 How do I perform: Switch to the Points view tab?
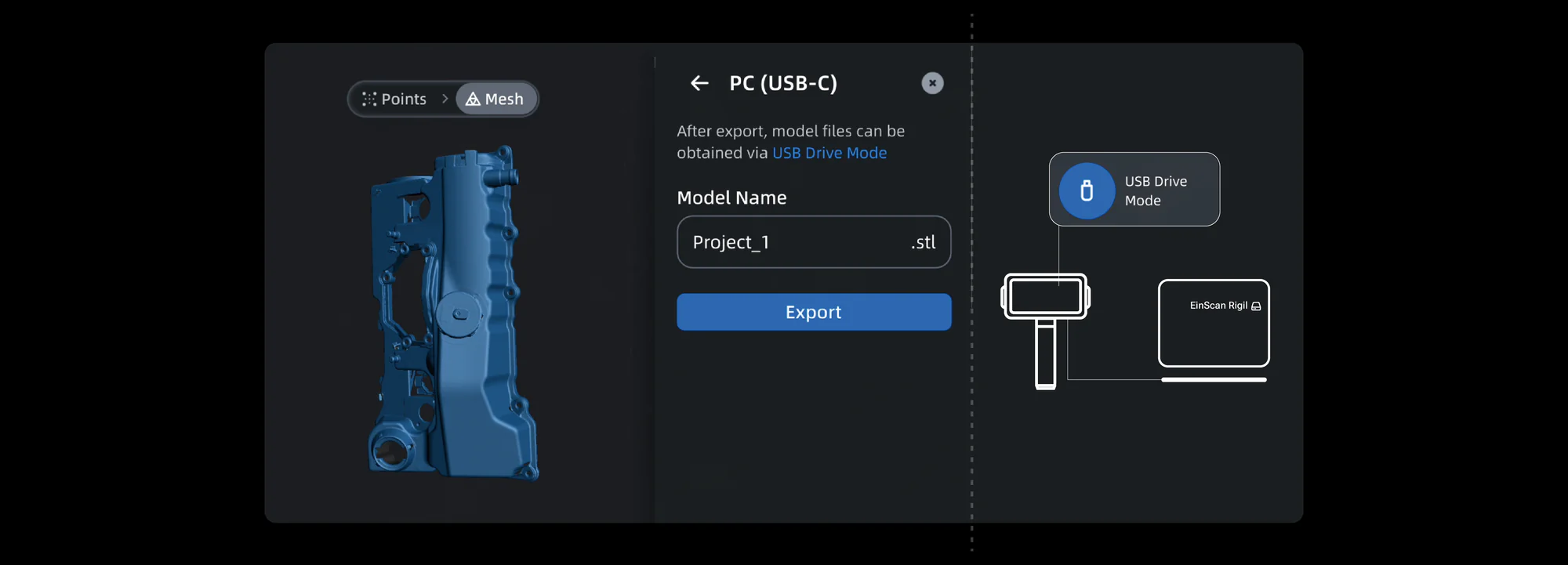395,100
